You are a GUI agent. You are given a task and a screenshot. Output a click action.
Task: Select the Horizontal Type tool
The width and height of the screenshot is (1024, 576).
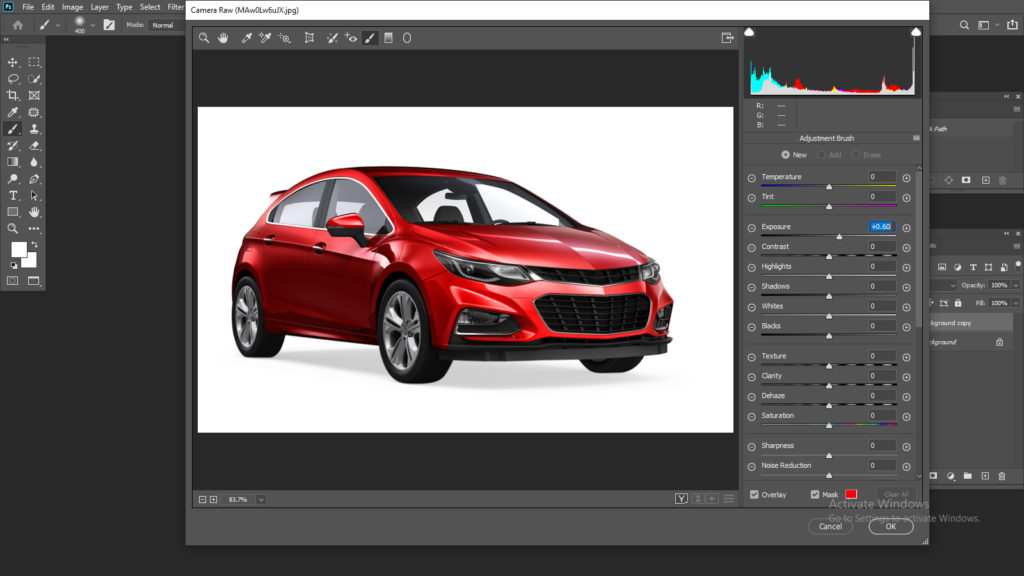pyautogui.click(x=12, y=195)
